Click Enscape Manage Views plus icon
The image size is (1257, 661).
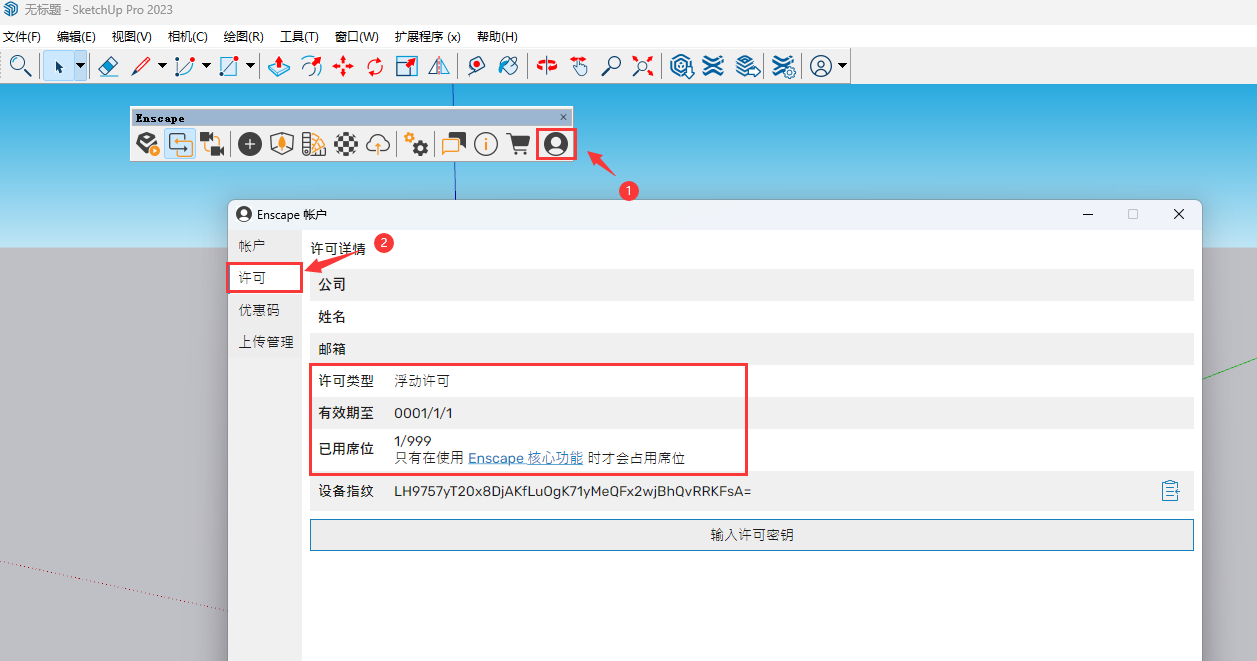coord(250,144)
